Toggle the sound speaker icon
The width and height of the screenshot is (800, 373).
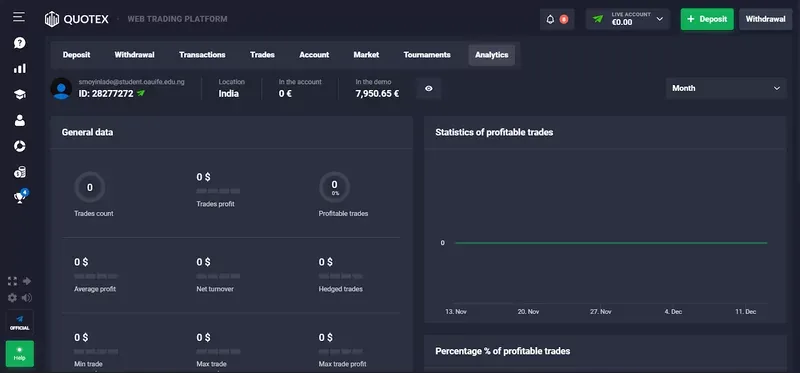click(27, 297)
